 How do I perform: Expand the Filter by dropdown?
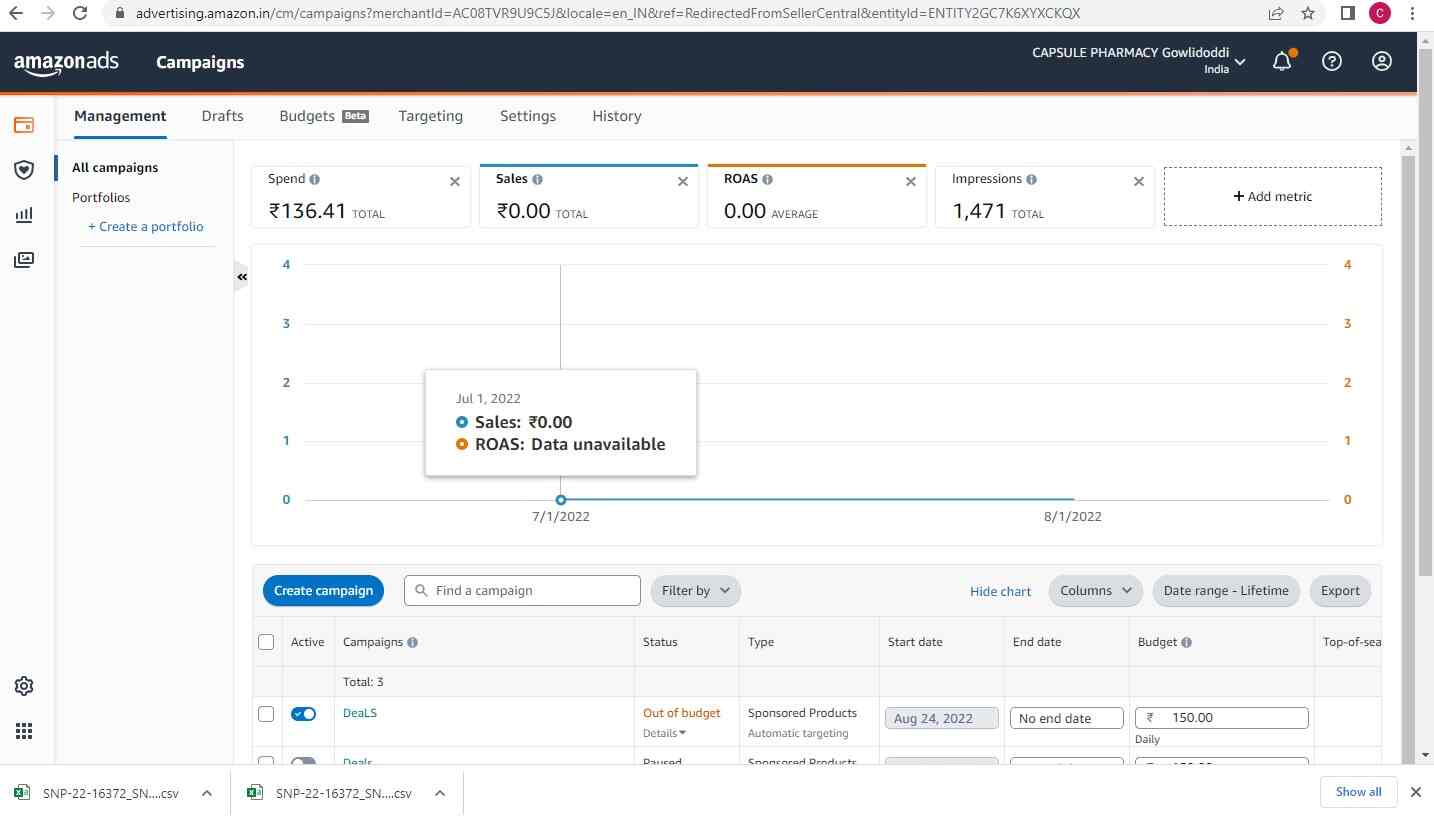pos(695,591)
